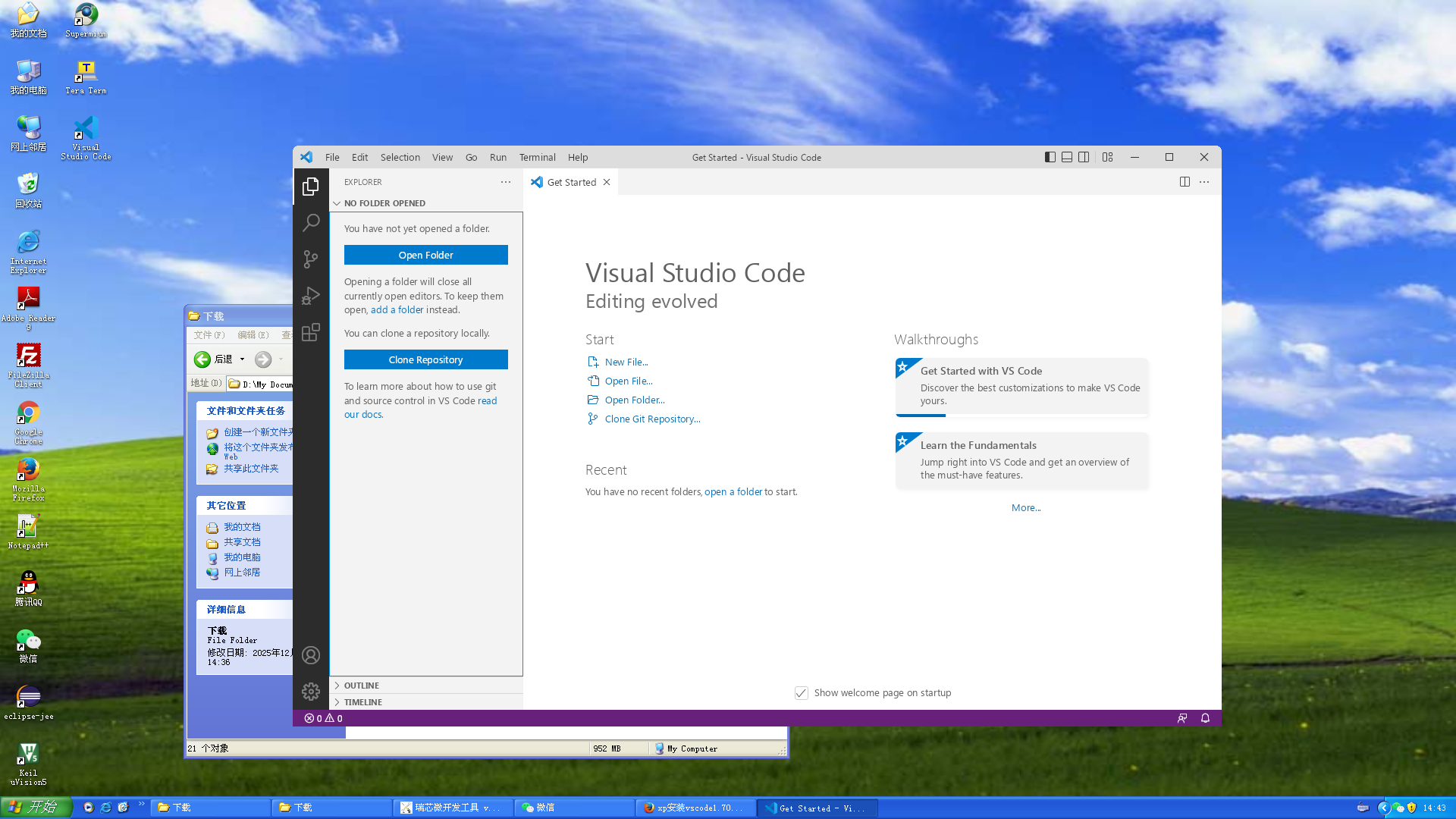Expand the OUTLINE section
This screenshot has height=819, width=1456.
pyautogui.click(x=362, y=686)
